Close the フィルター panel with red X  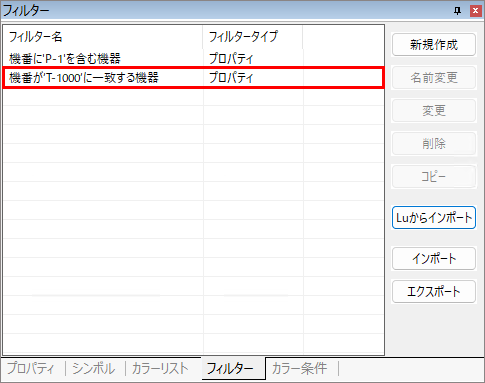(x=475, y=11)
